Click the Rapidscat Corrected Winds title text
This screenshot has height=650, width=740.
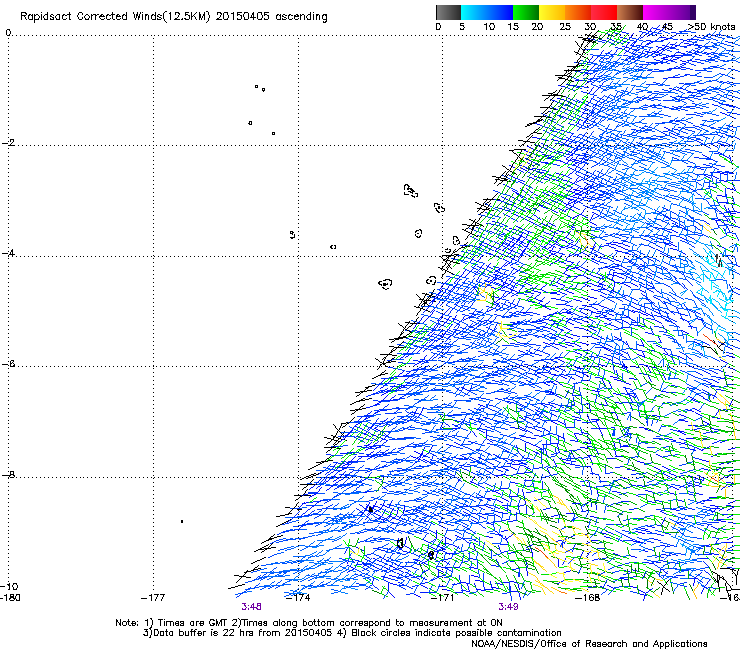[174, 17]
